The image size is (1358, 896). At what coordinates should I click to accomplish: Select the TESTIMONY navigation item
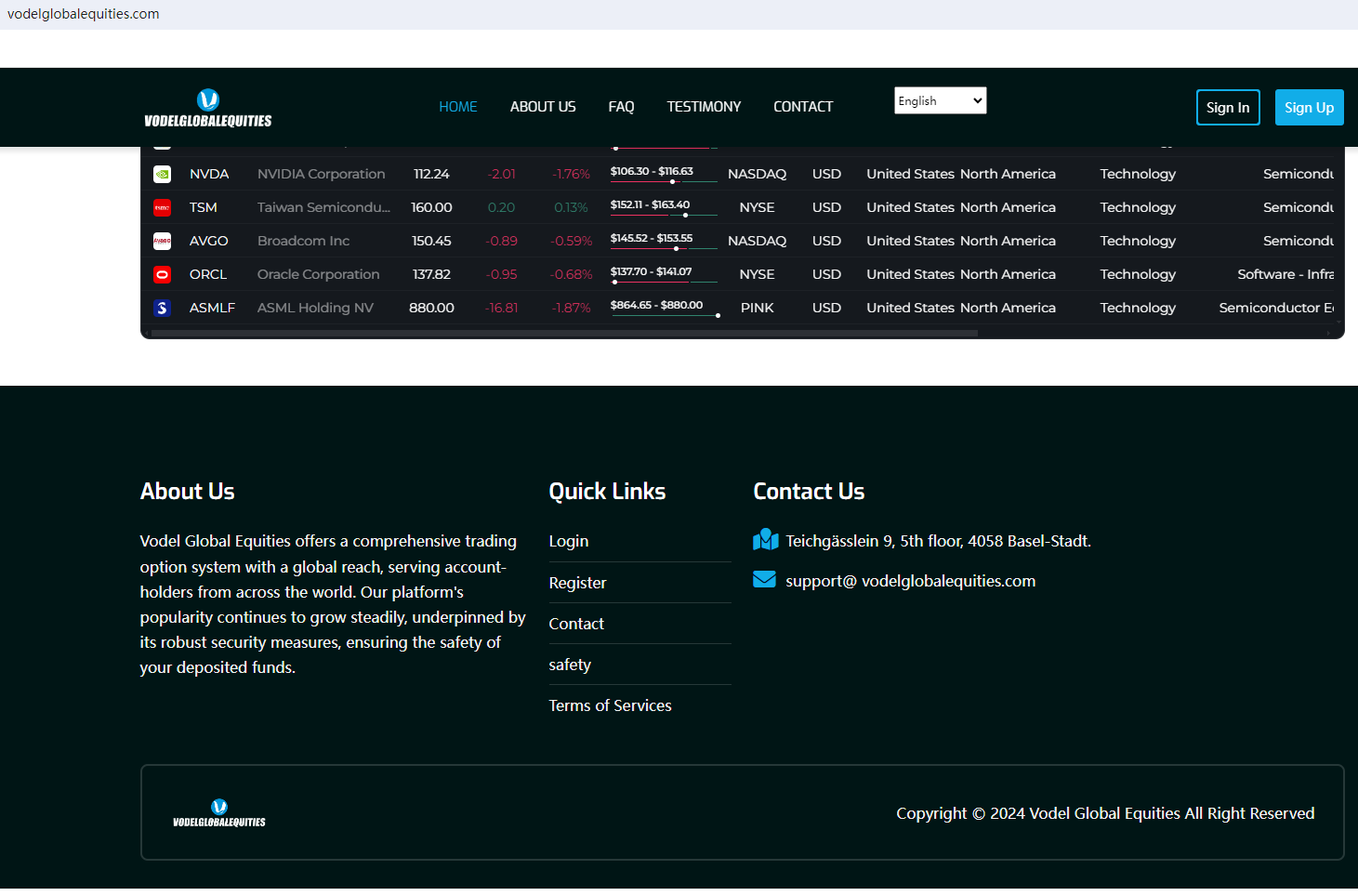coord(704,107)
